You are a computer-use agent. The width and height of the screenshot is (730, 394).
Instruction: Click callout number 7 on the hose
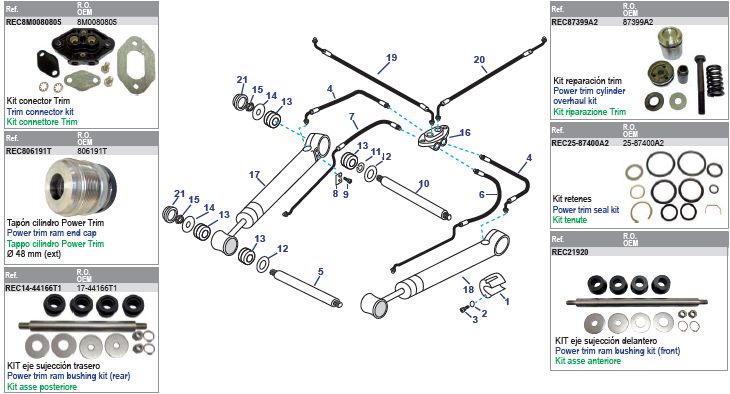[x=351, y=117]
